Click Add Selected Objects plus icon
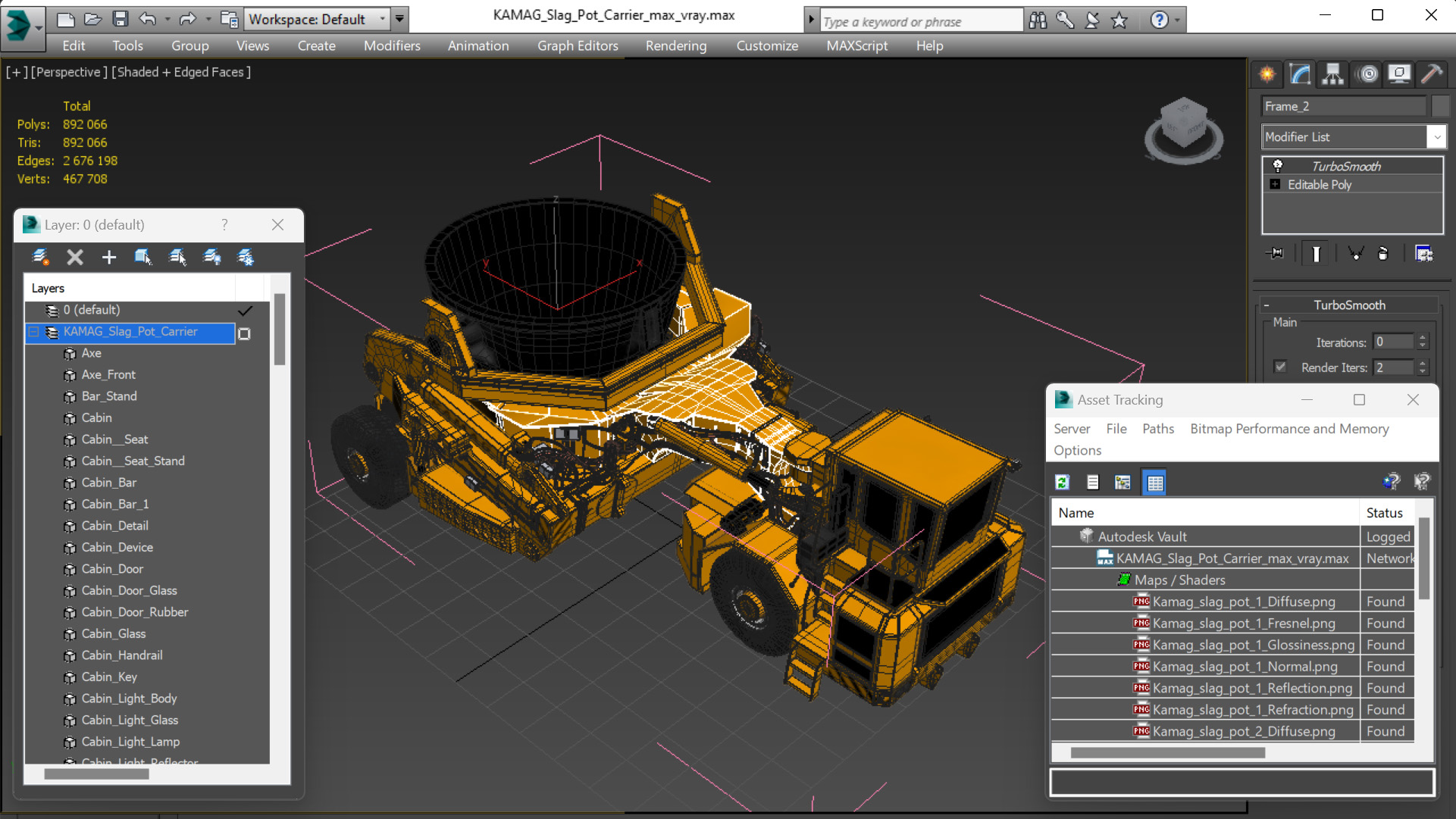Viewport: 1456px width, 819px height. point(109,258)
